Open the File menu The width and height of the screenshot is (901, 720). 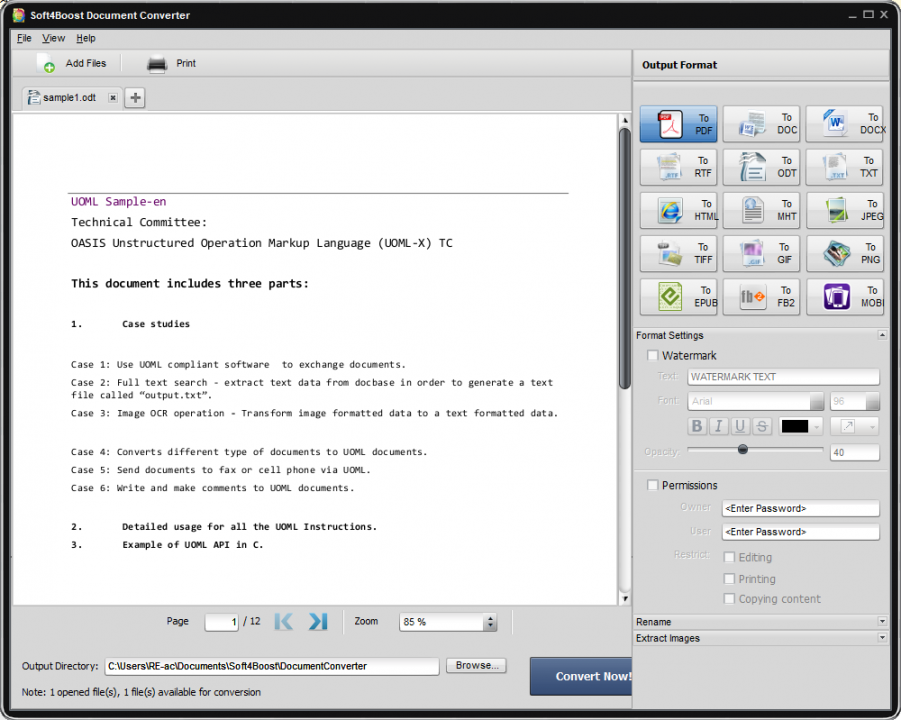click(24, 38)
